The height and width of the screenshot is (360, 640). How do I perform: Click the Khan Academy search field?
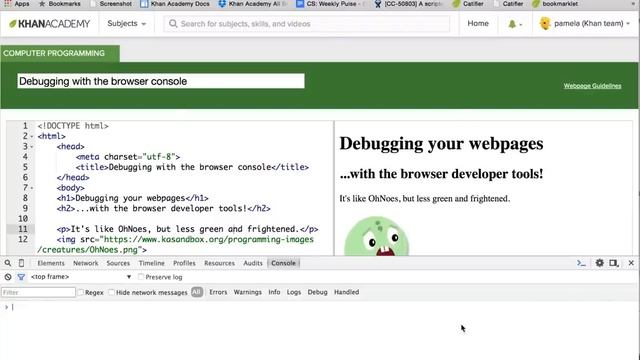pos(307,24)
